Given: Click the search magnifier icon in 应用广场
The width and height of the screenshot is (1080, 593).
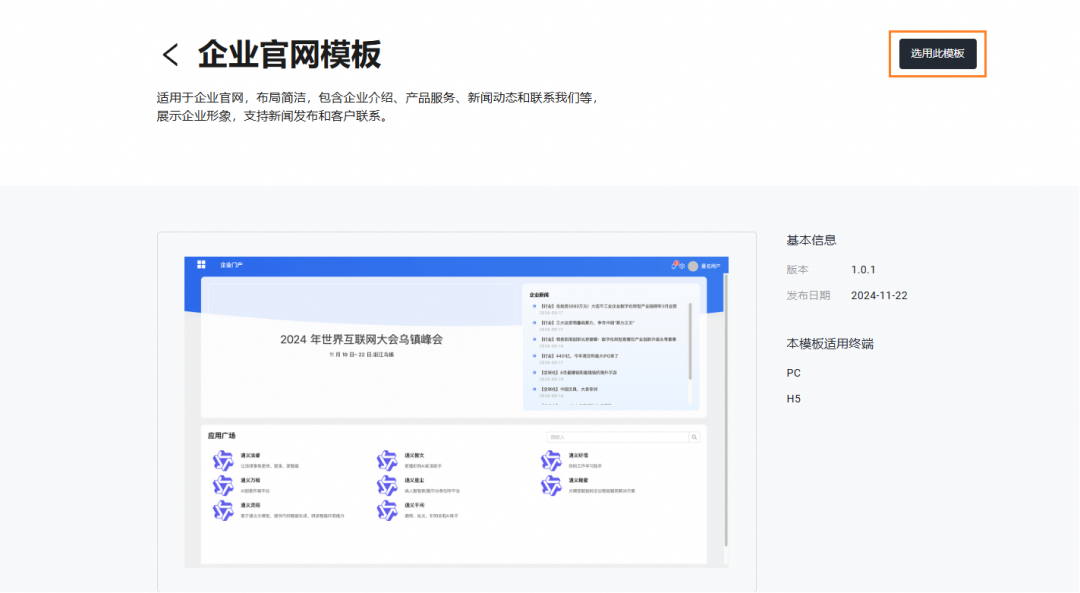Looking at the screenshot, I should click(694, 437).
